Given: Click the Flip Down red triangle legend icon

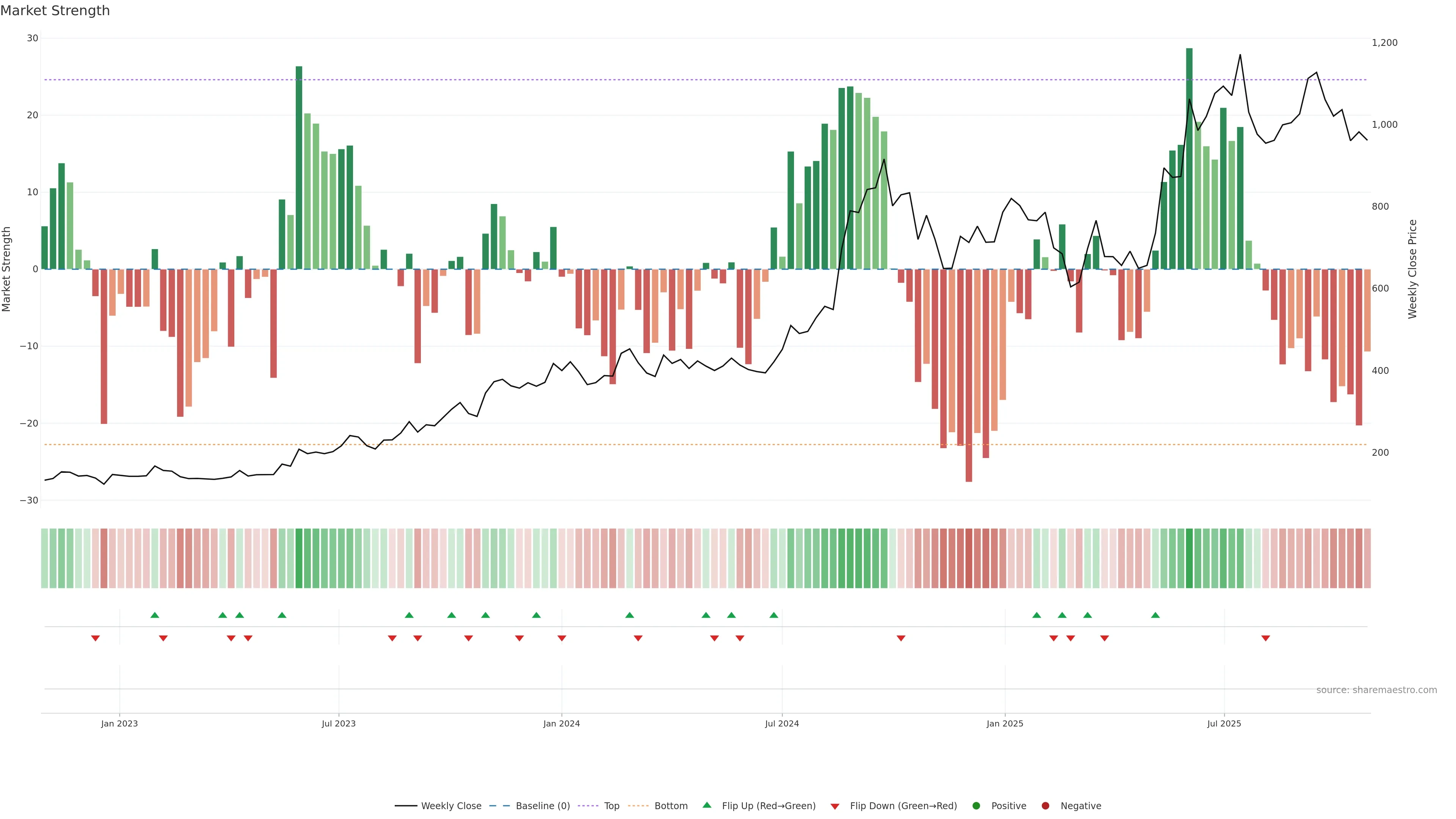Looking at the screenshot, I should [x=835, y=806].
